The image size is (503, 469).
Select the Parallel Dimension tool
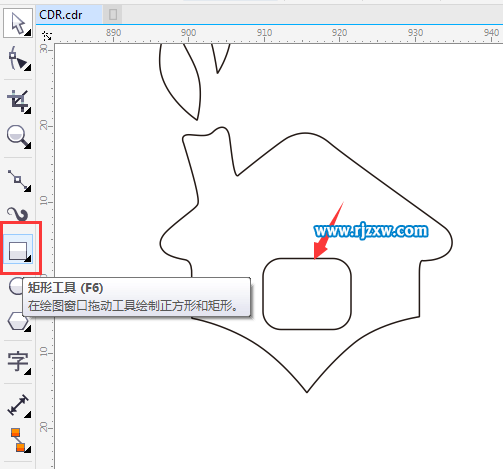[18, 405]
